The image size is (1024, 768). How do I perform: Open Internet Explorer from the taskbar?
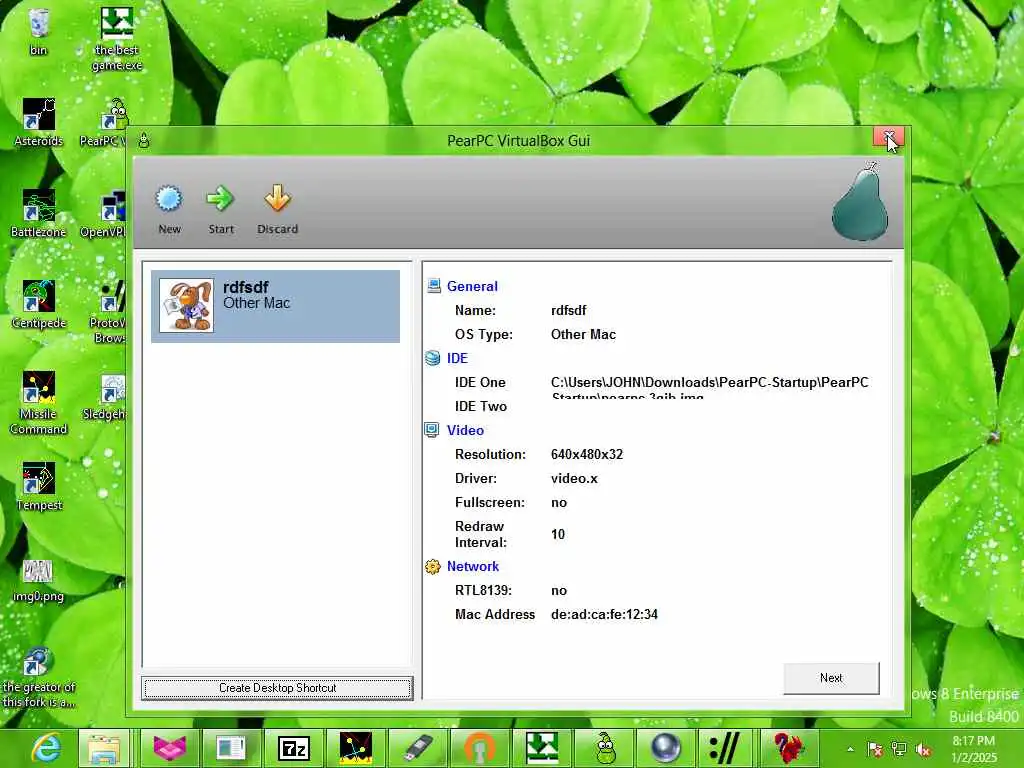[x=46, y=748]
